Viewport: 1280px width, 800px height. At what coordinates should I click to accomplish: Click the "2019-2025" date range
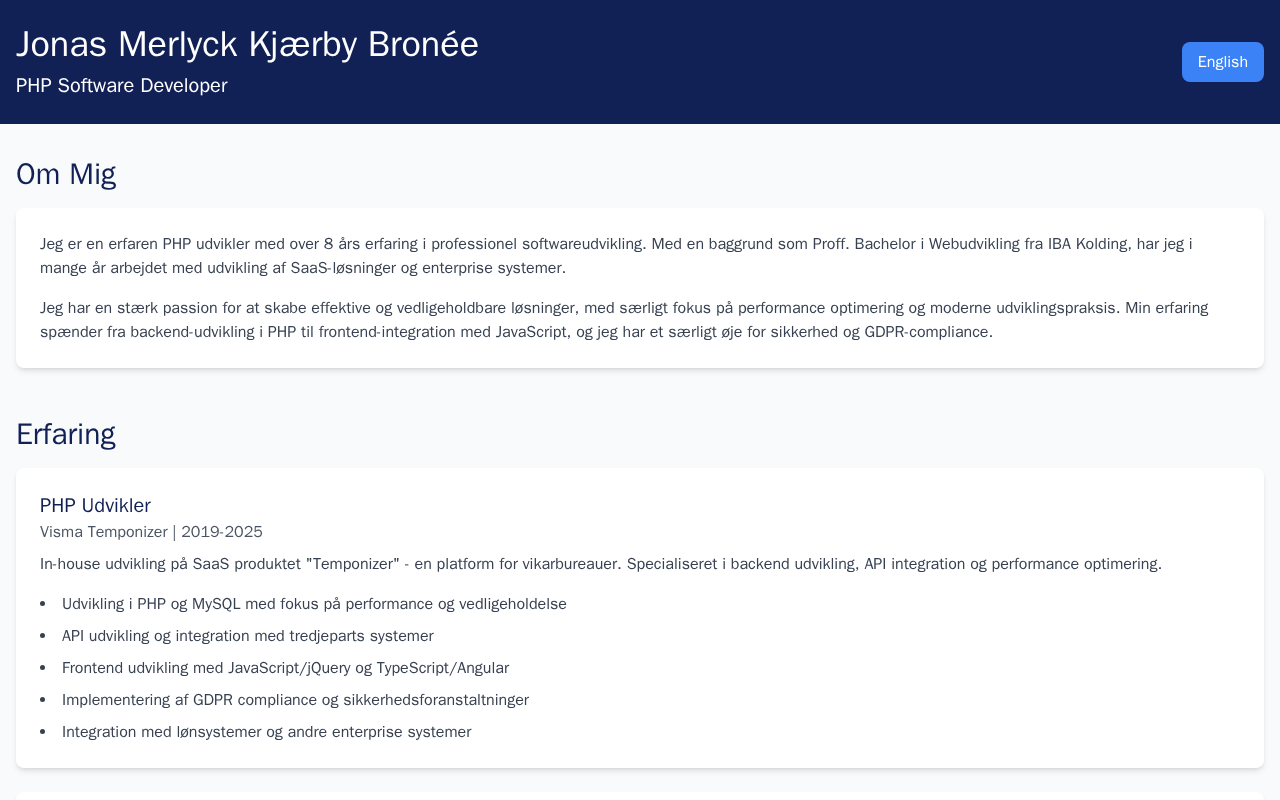coord(222,532)
